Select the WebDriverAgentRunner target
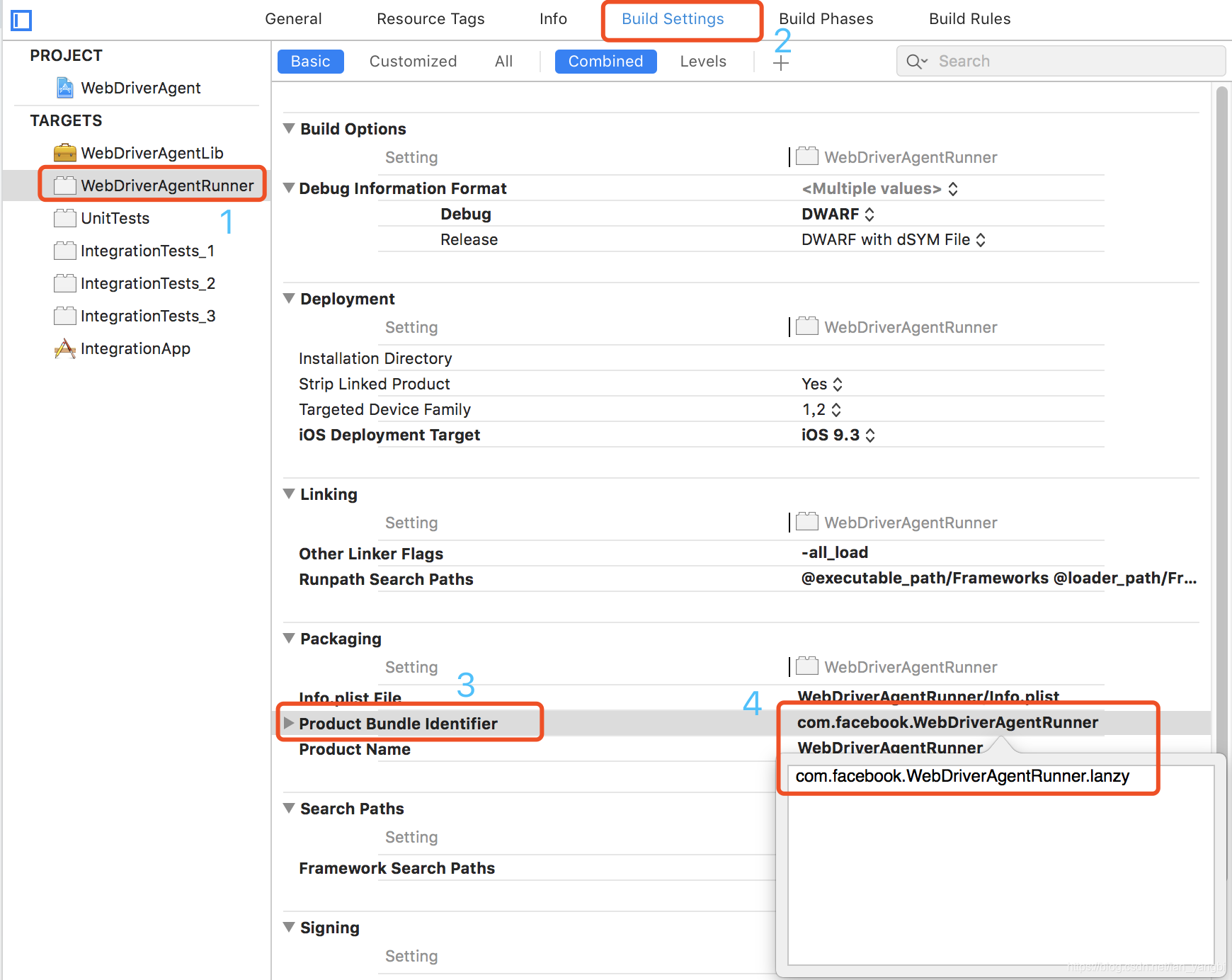Viewport: 1232px width, 980px height. coord(167,186)
